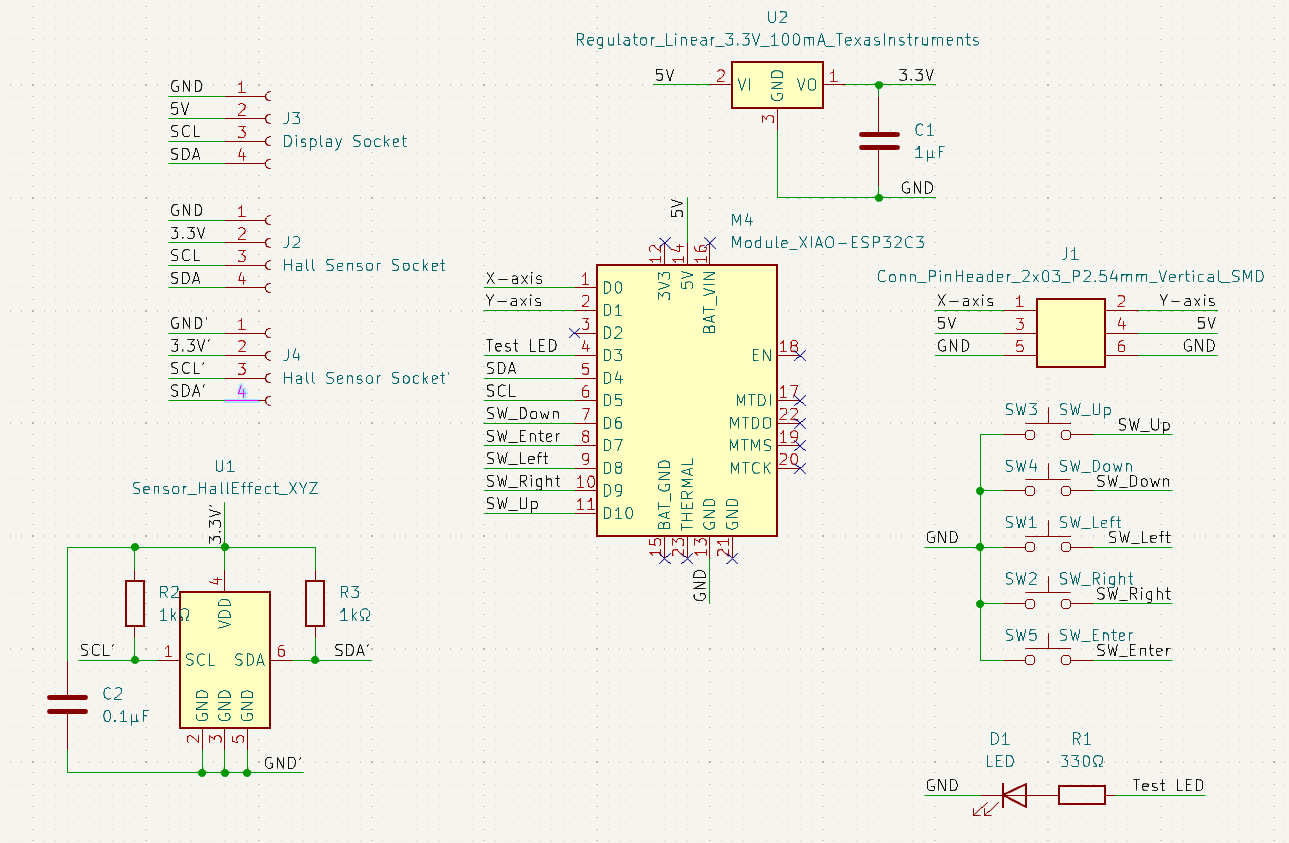Click the no-connect X on 3V3 pin 12
Screen dimensions: 1289x843
coord(664,242)
